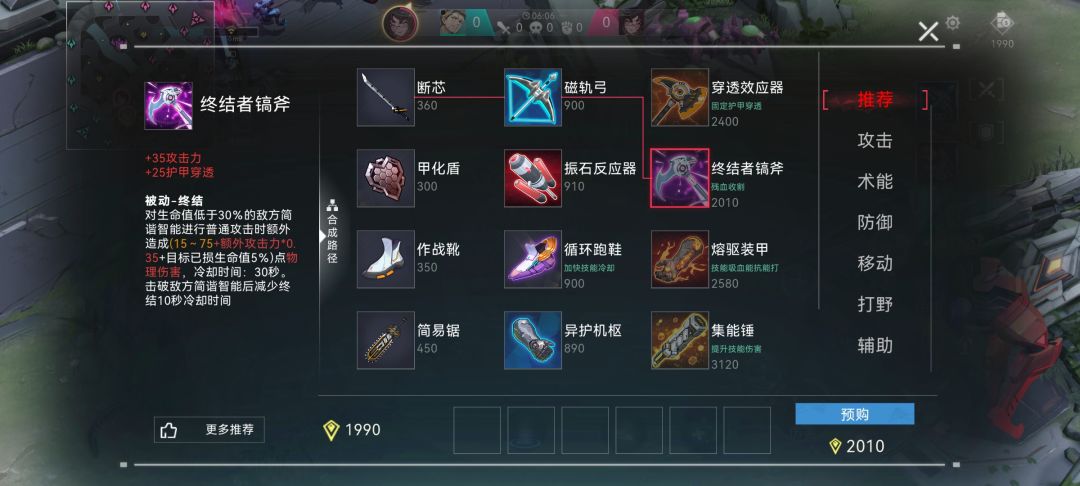Select the 集能锤 hammer item icon
1080x486 pixels.
pos(680,340)
